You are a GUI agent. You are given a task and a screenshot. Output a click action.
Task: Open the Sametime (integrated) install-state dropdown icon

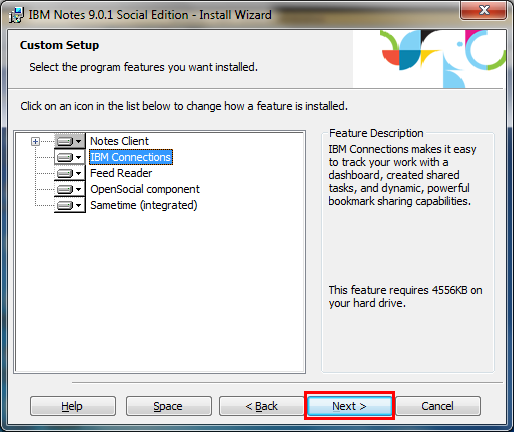coord(70,205)
